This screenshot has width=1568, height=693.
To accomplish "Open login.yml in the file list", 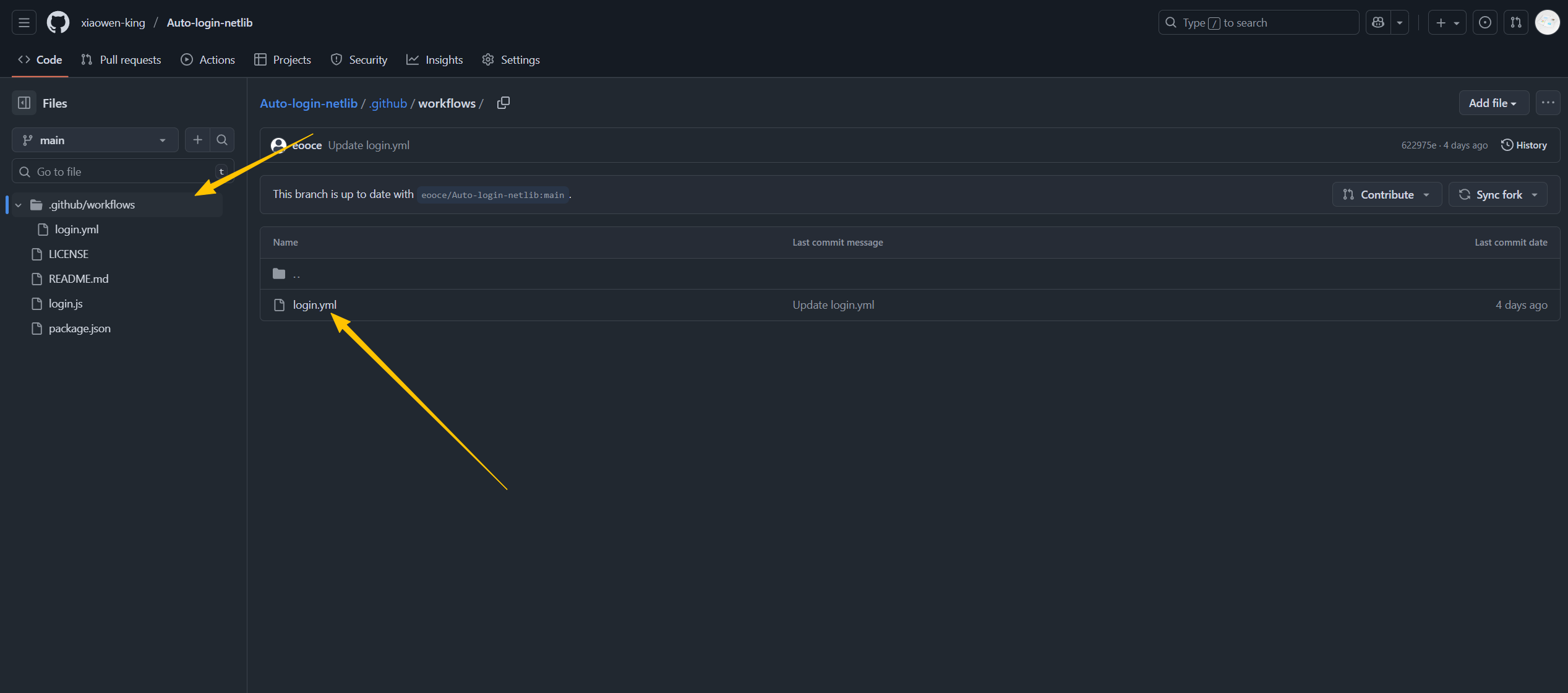I will pos(314,305).
